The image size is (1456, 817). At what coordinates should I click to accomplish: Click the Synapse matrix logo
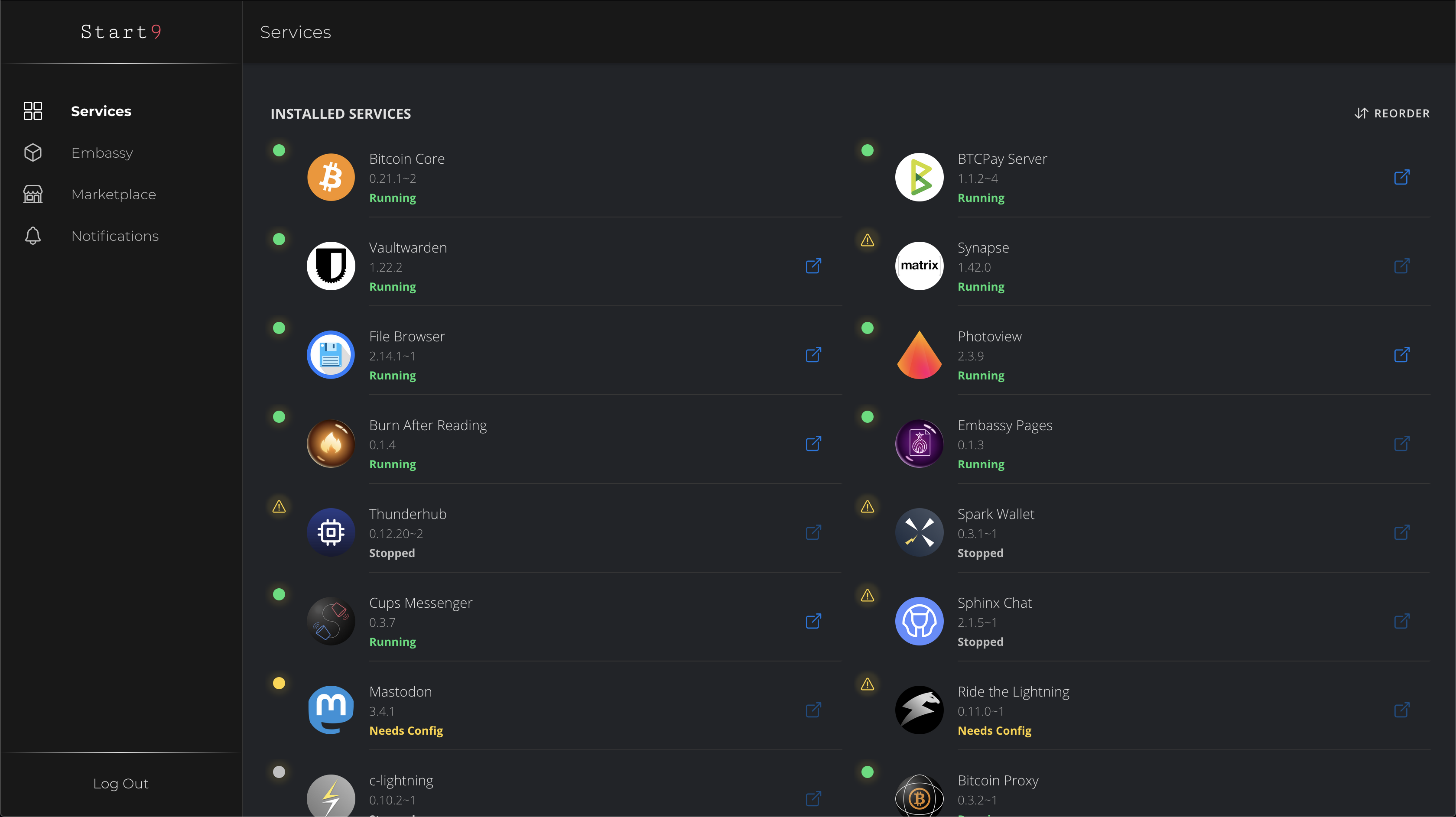tap(919, 266)
